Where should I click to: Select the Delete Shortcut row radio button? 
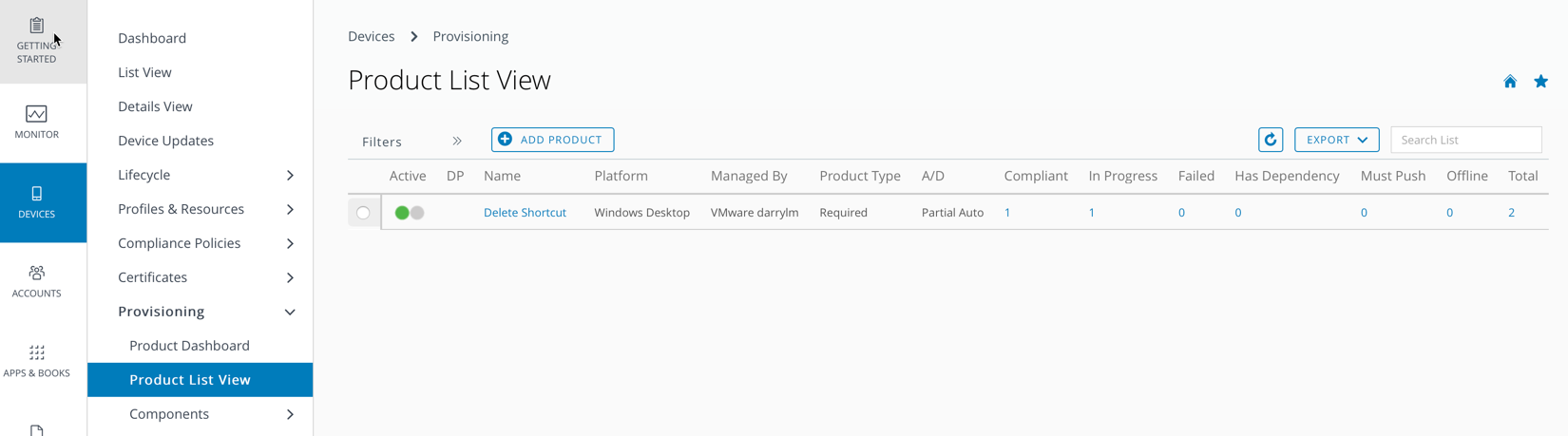click(363, 213)
